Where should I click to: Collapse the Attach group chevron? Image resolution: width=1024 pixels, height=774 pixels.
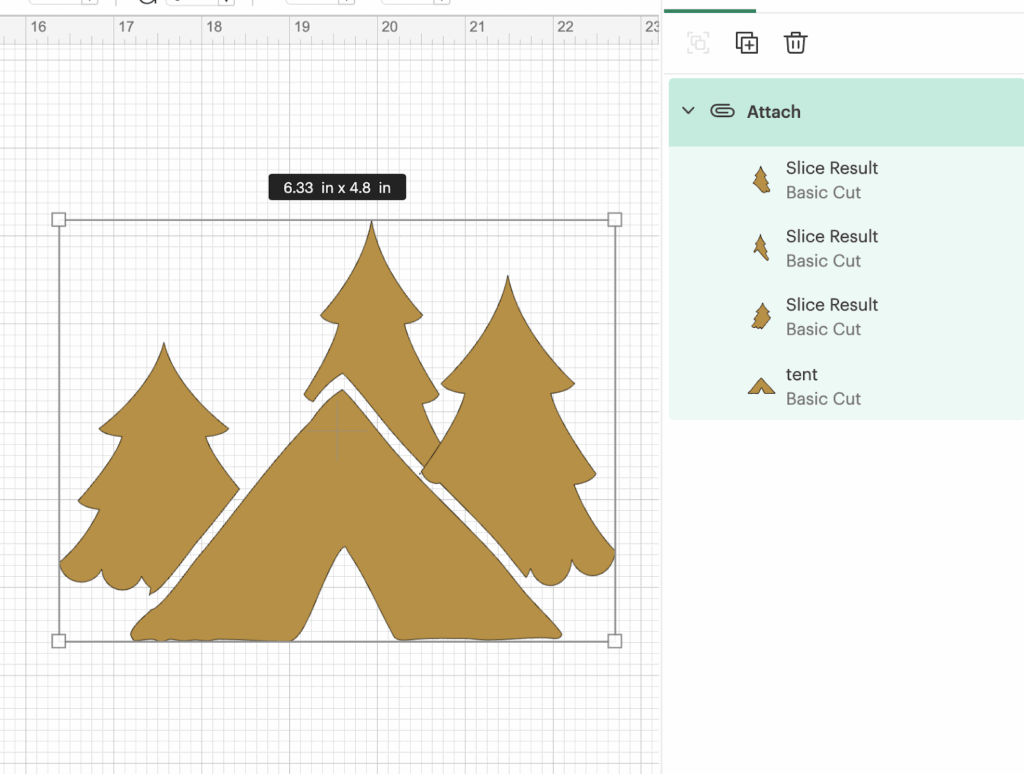(688, 111)
